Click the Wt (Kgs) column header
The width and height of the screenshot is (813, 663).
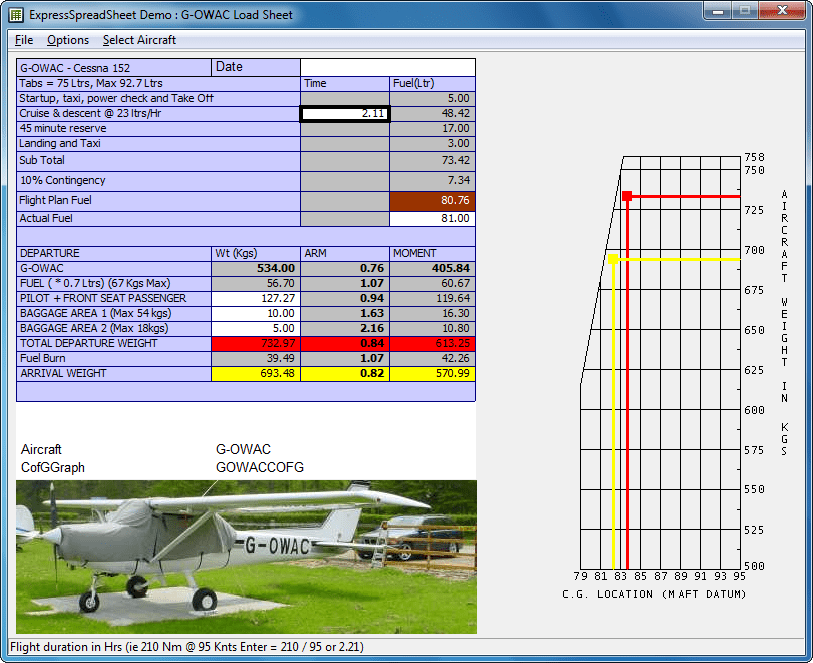[256, 253]
